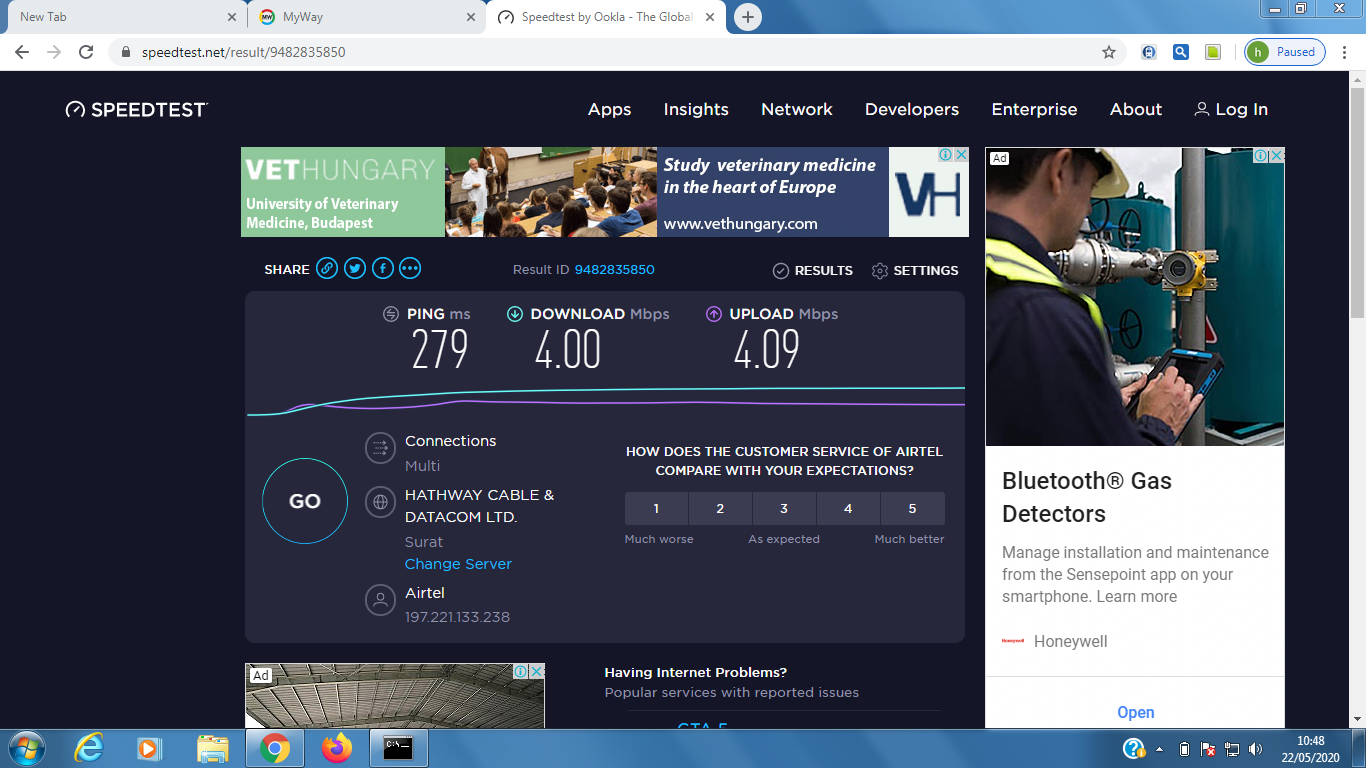Open Result ID 9482835850 link
Viewport: 1366px width, 768px height.
pyautogui.click(x=614, y=270)
